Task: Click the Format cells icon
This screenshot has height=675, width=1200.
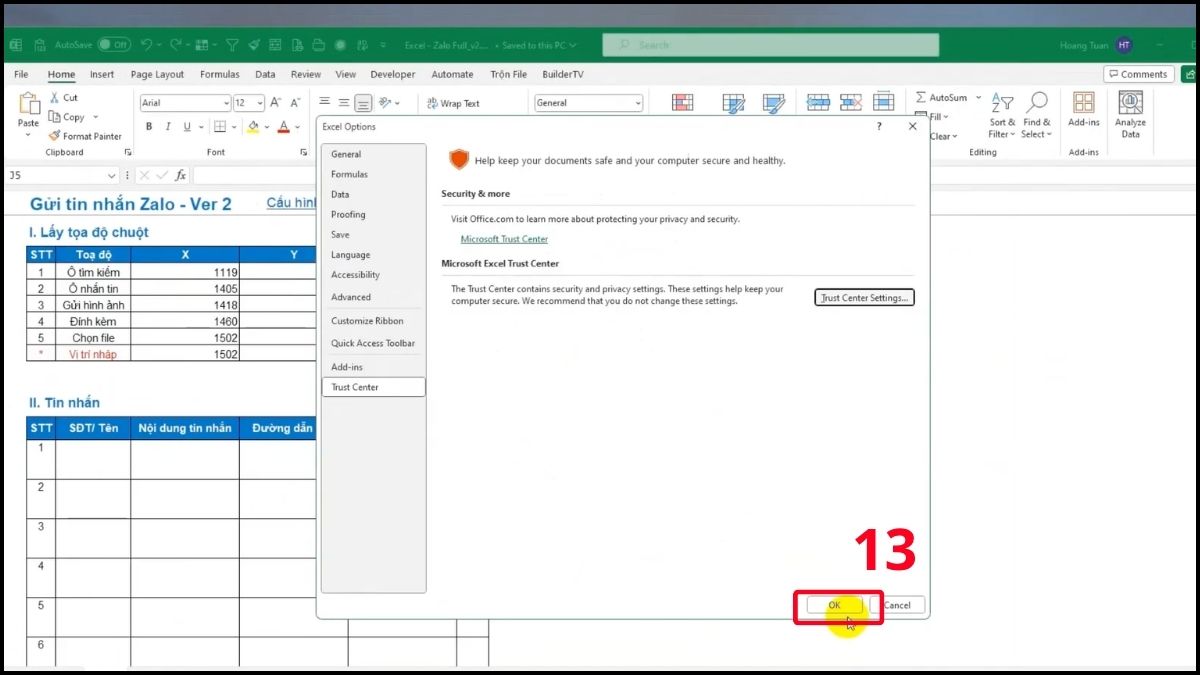Action: coord(883,102)
